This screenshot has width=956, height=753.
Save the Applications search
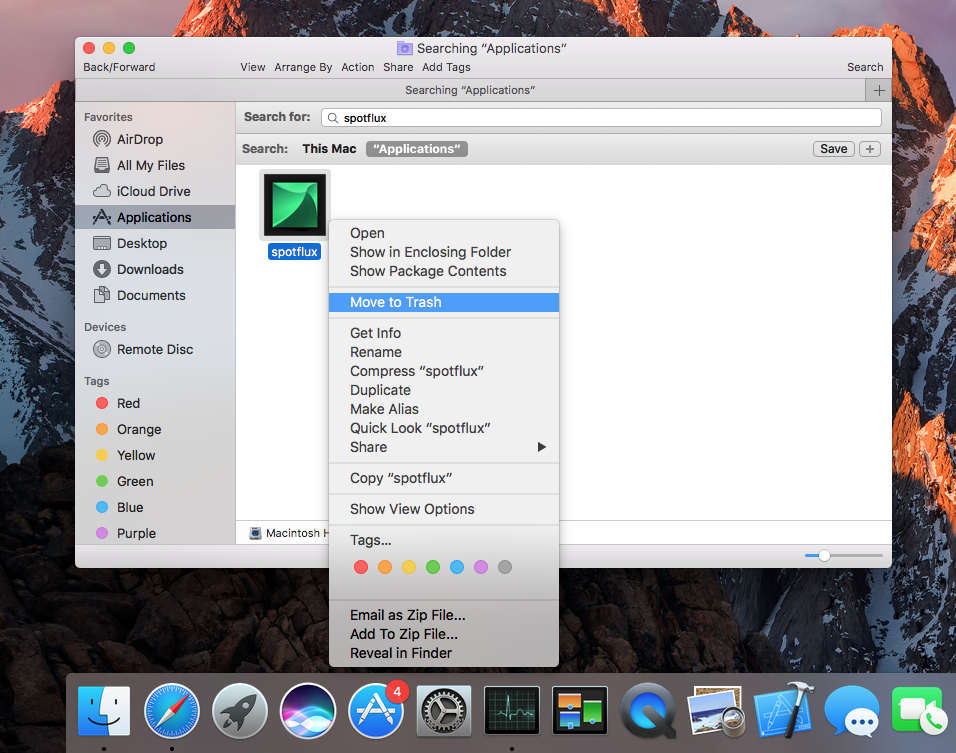833,147
